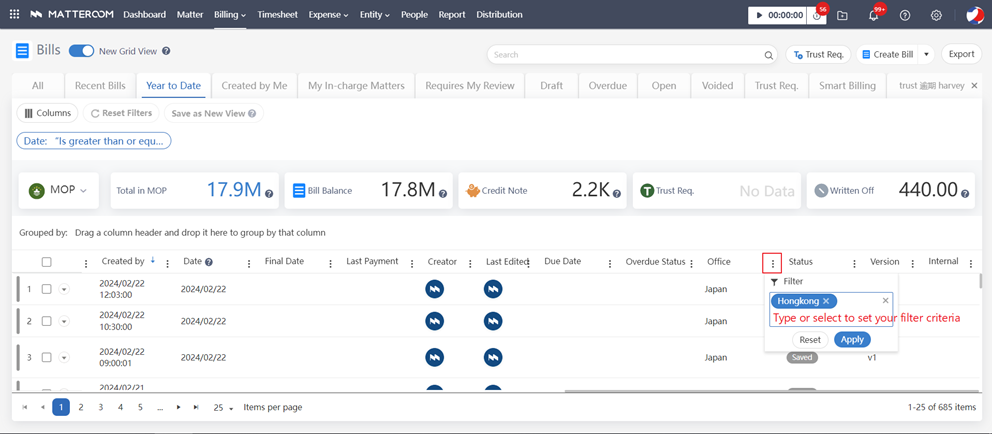Screen dimensions: 992x434
Task: Toggle the New Grid View switch
Action: click(x=81, y=51)
